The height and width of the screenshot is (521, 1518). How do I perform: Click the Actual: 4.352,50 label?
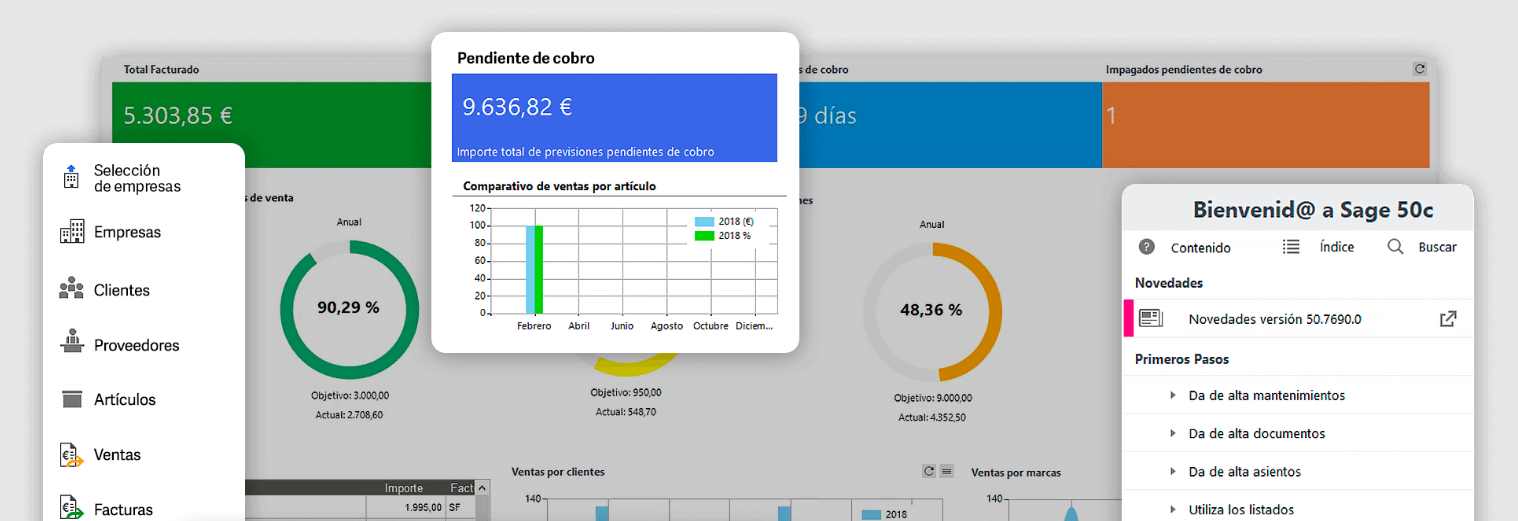pos(931,417)
